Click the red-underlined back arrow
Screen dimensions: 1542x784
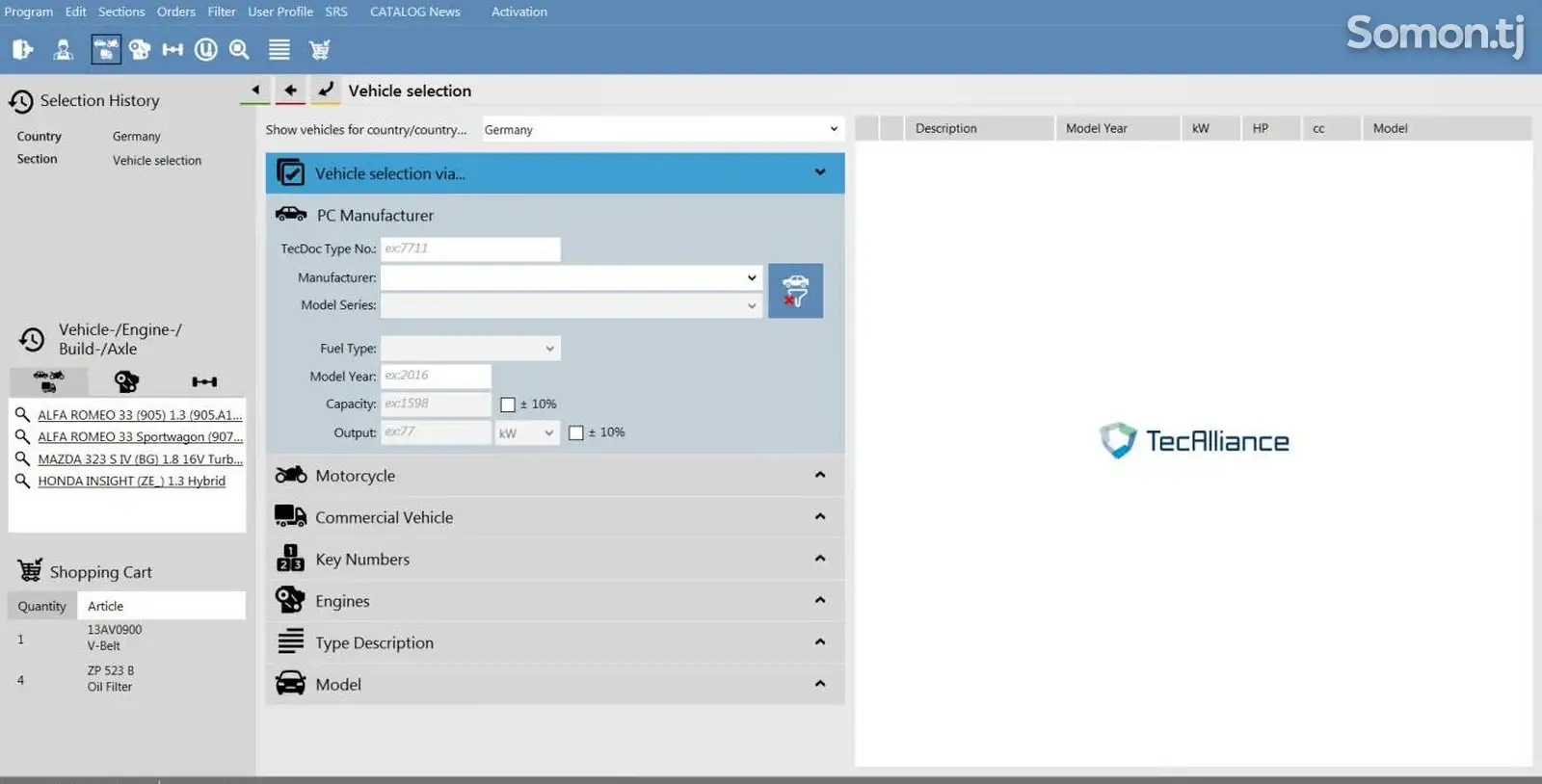(x=290, y=90)
